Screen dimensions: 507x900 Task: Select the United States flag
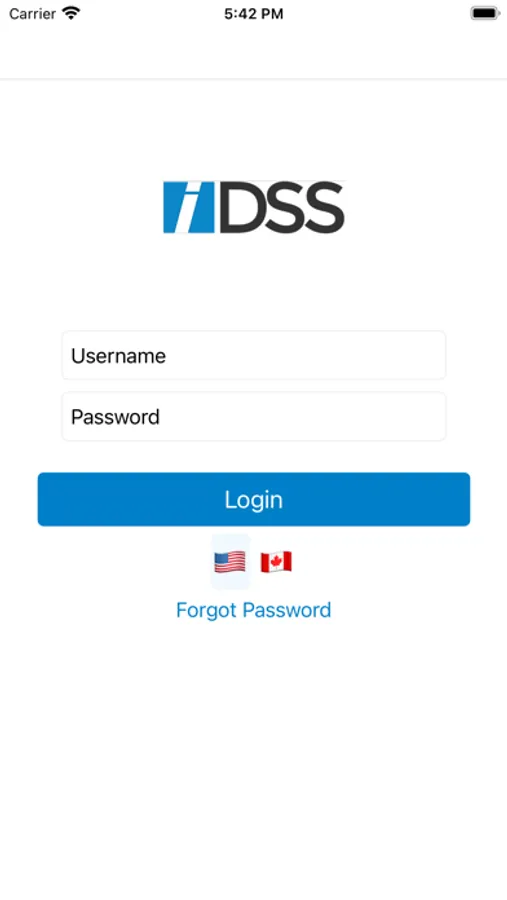tap(230, 561)
